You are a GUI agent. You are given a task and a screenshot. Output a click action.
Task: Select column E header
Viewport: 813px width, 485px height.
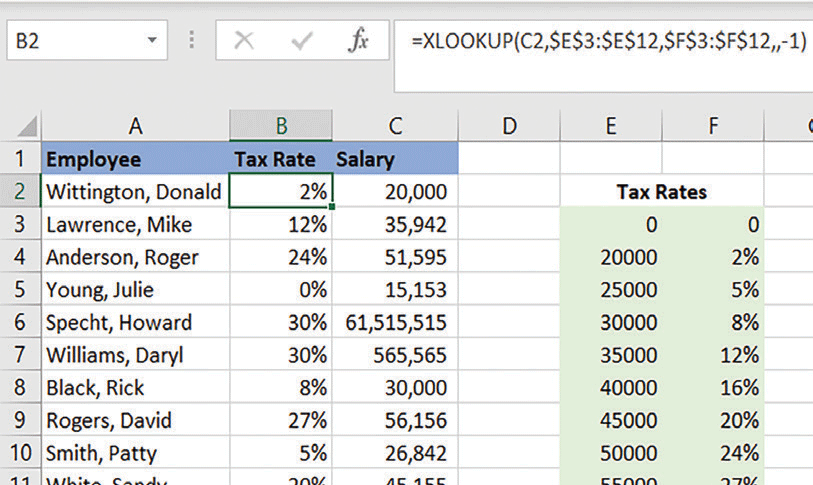tap(611, 126)
